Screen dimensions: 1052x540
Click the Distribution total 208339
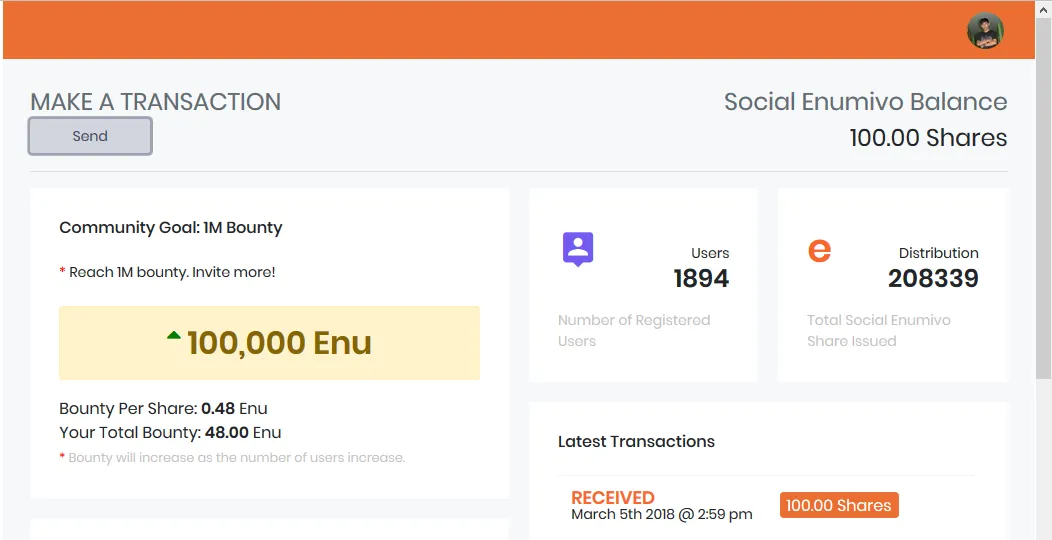point(933,278)
